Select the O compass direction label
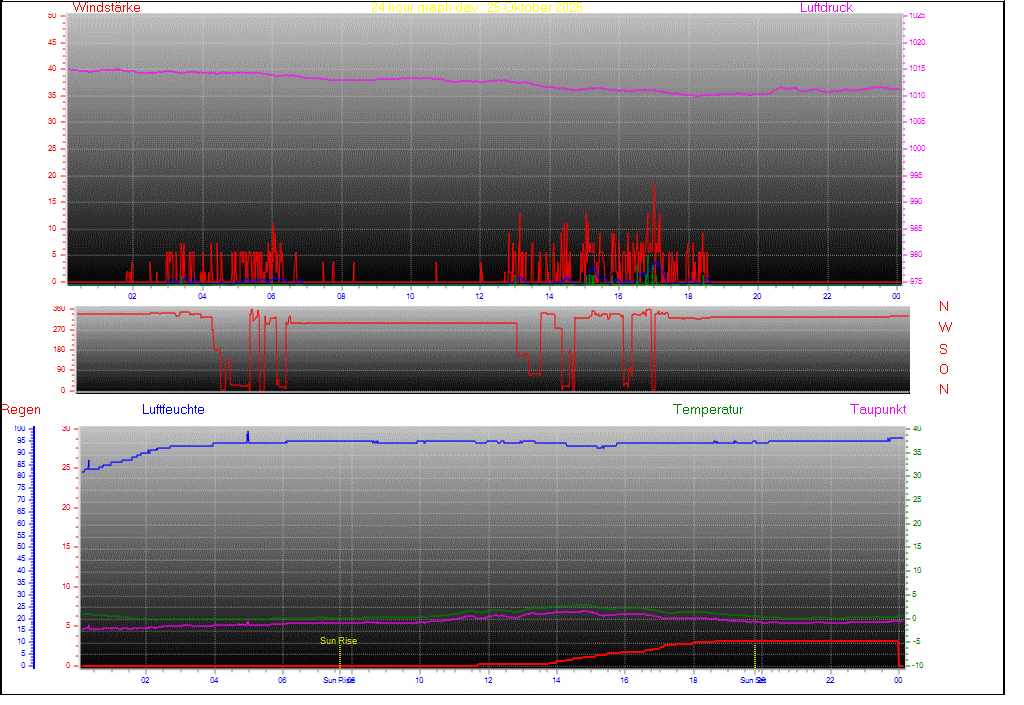Image resolution: width=1024 pixels, height=705 pixels. coord(944,369)
